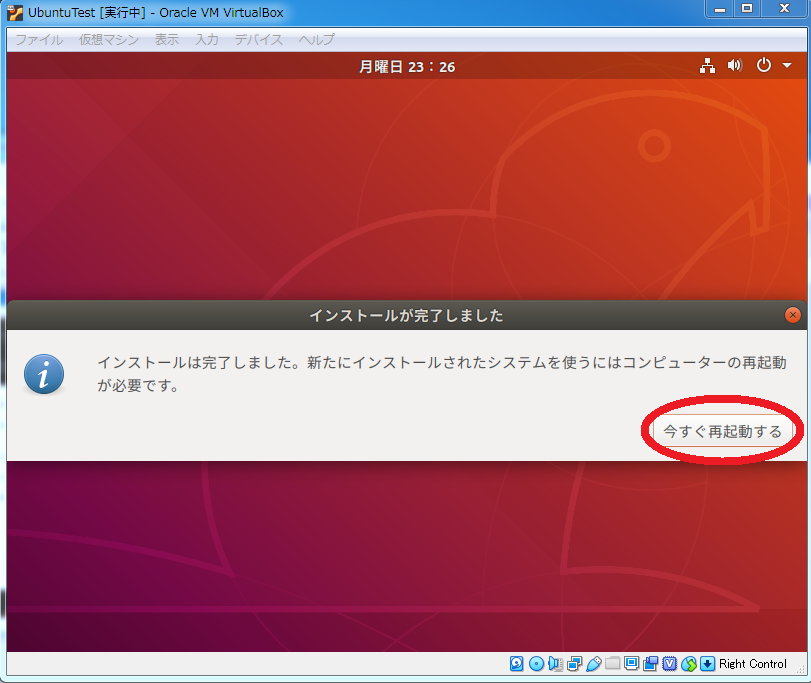The image size is (811, 683).
Task: Open the ファイル menu
Action: click(x=39, y=40)
